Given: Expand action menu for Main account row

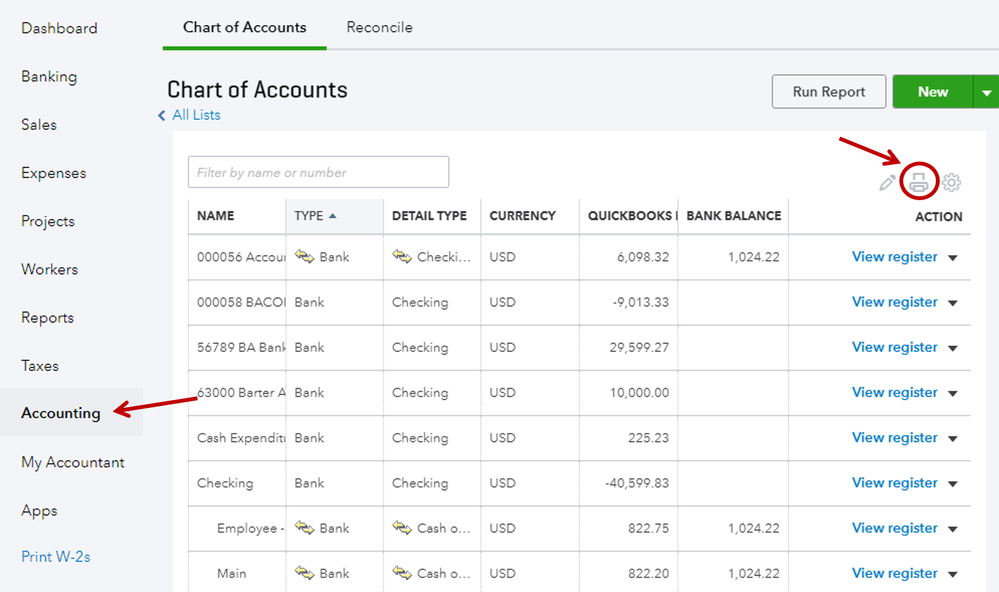Looking at the screenshot, I should click(x=953, y=574).
